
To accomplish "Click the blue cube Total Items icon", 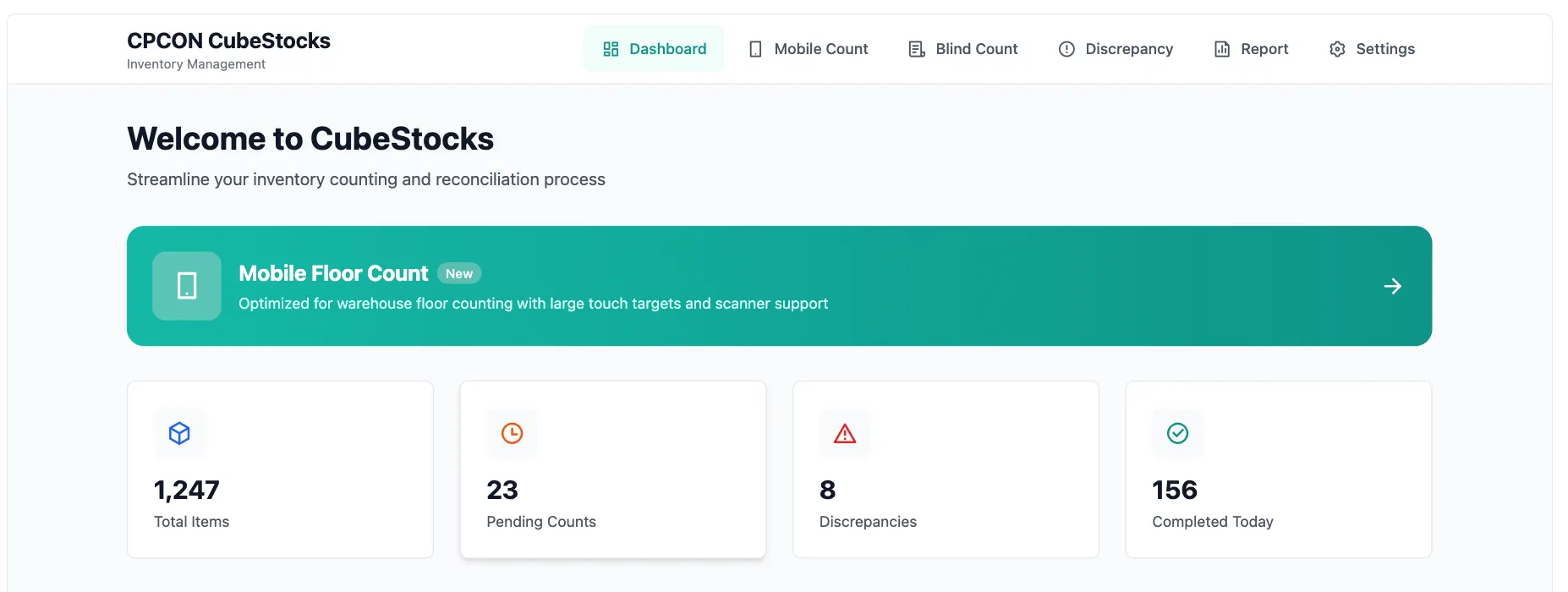I will (x=179, y=434).
